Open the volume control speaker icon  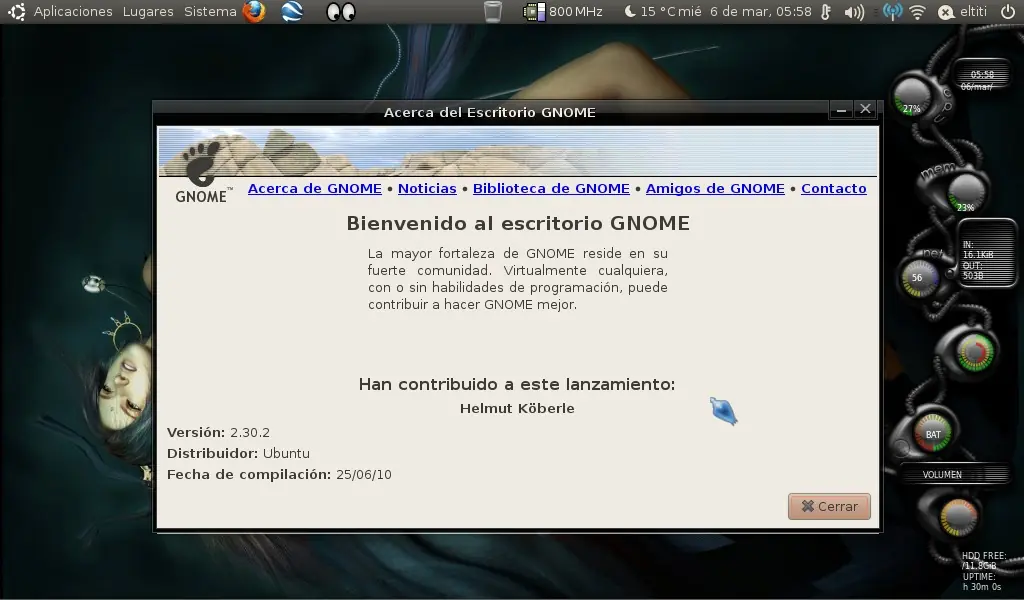click(854, 12)
